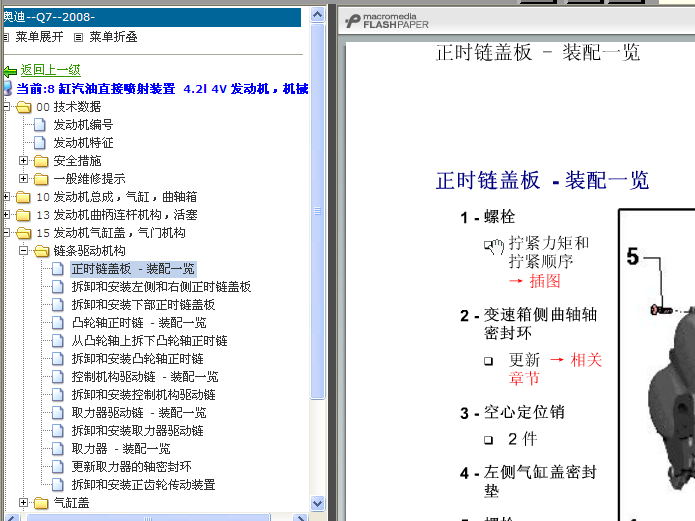Open 拆卸和安装凸轮轴正时链 page

coord(137,359)
